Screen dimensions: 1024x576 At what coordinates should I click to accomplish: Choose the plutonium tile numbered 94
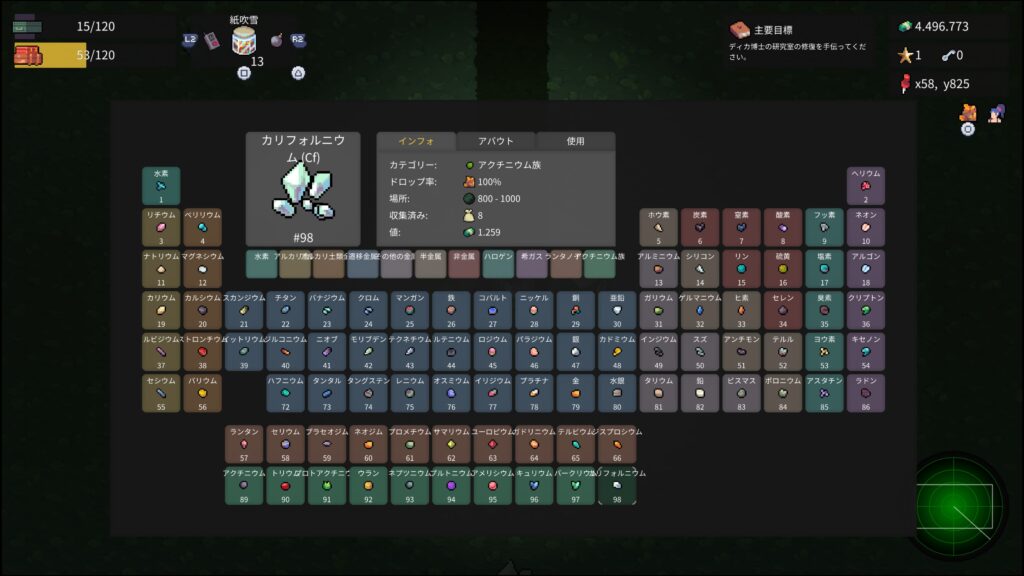[451, 486]
